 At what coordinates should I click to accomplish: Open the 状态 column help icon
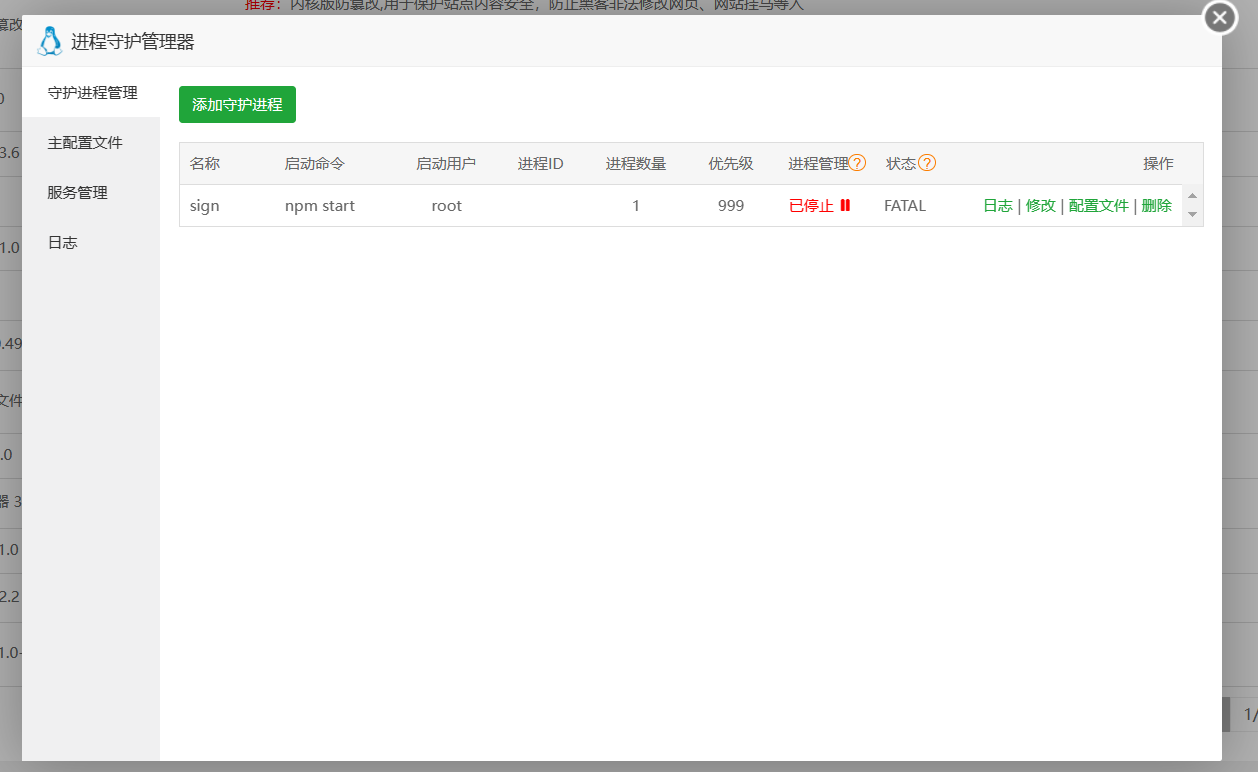[x=926, y=163]
